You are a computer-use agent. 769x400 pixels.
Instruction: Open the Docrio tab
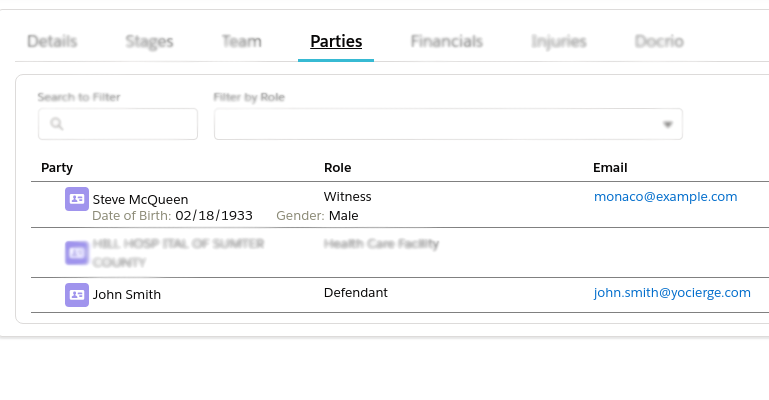pyautogui.click(x=659, y=42)
